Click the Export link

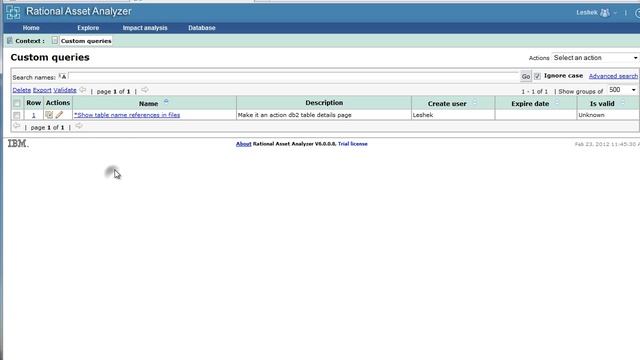coord(42,90)
